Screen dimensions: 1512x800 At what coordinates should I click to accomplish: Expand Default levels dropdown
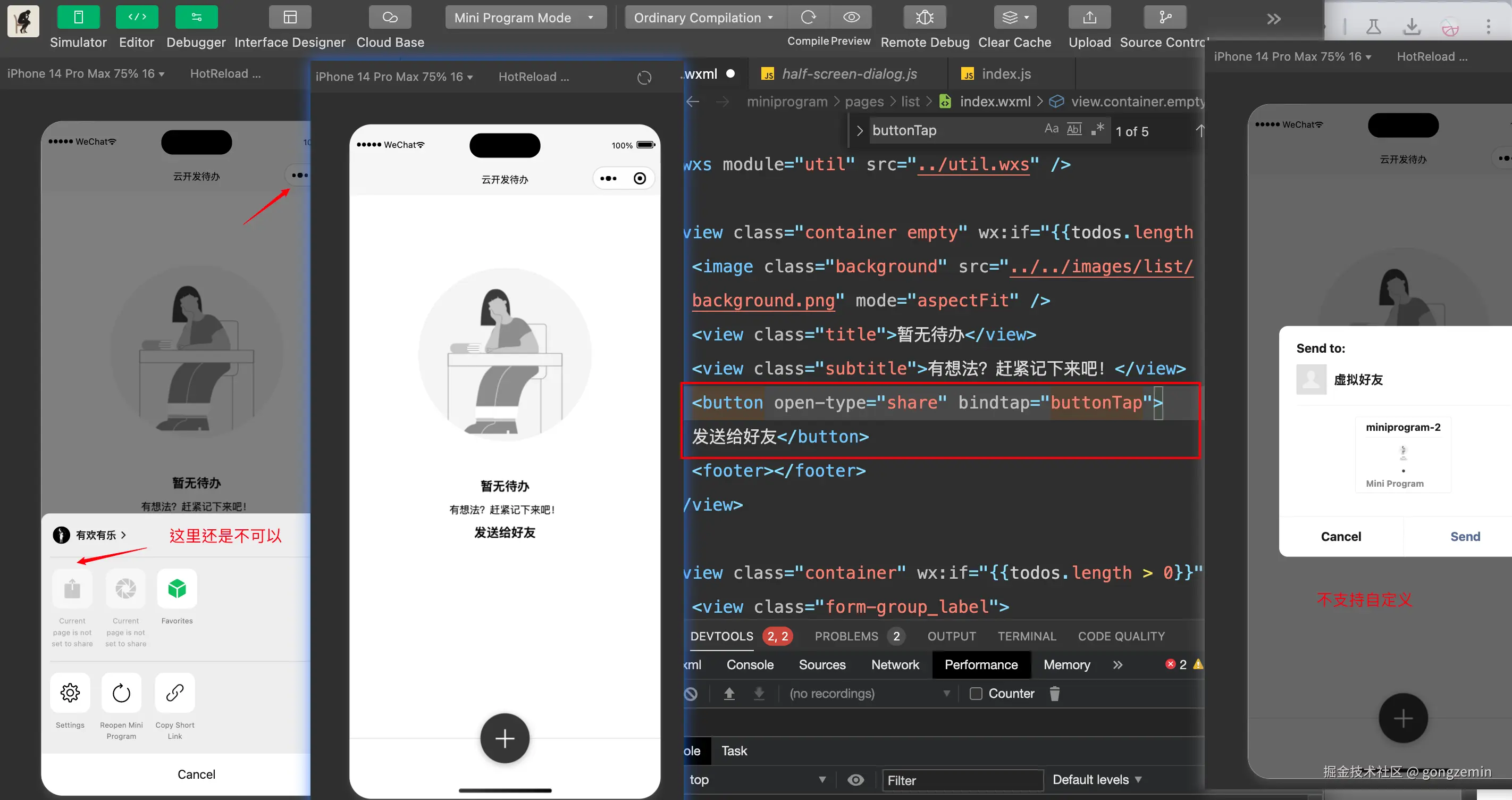1096,779
